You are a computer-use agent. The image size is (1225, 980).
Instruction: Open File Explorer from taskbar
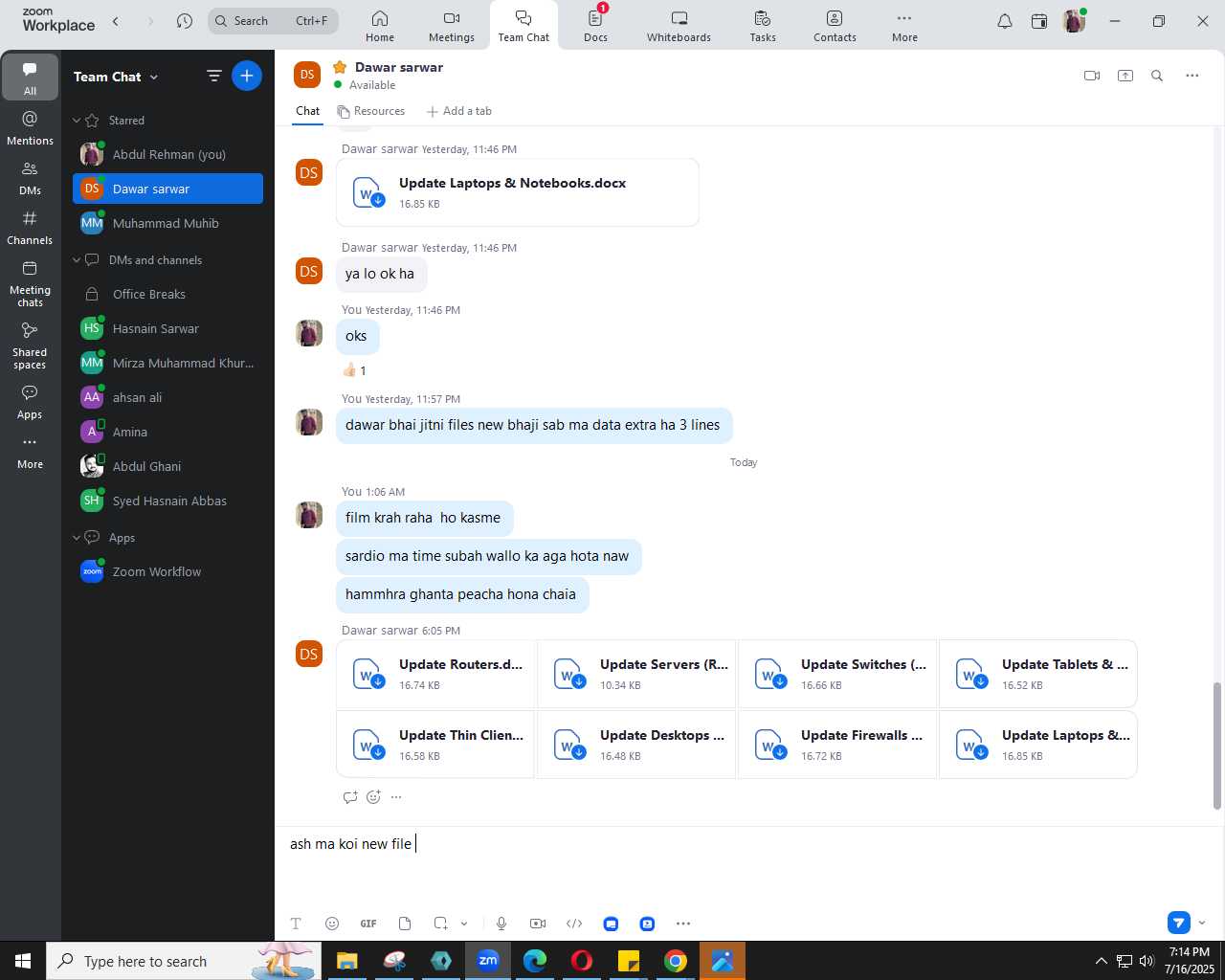point(347,961)
